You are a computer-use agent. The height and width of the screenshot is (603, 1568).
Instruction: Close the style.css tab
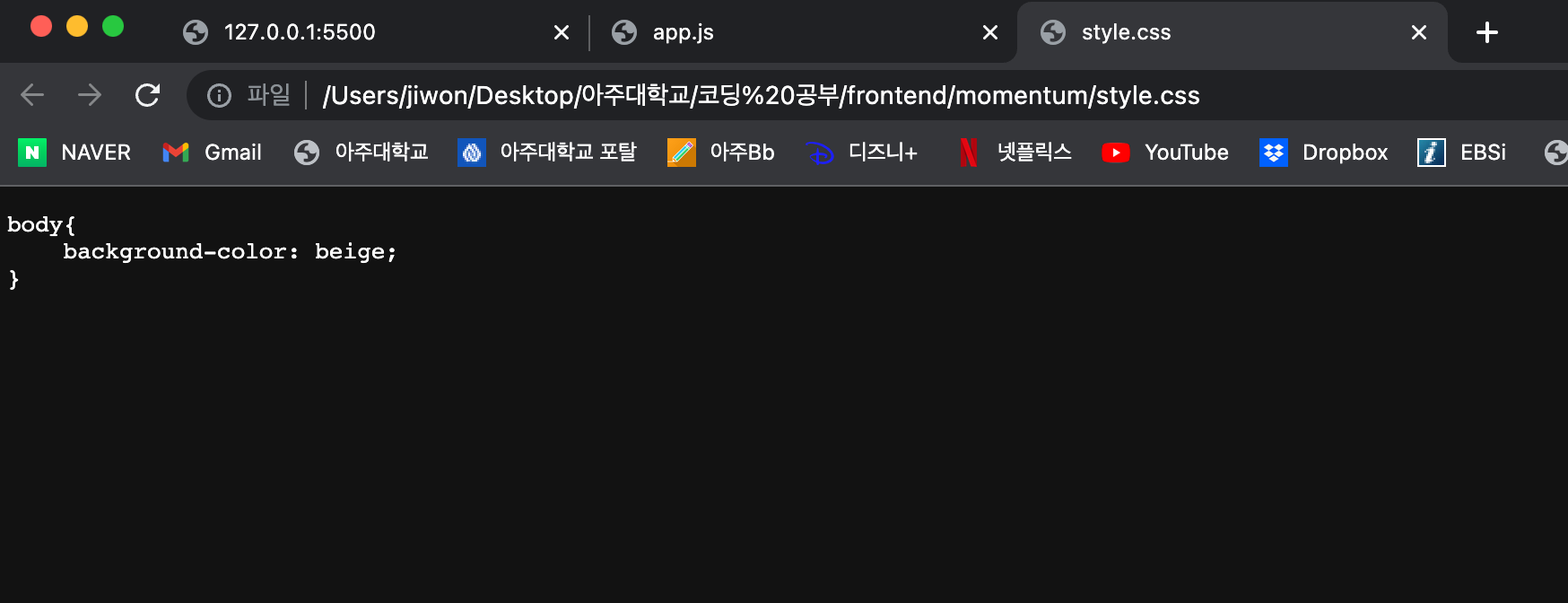tap(1419, 32)
